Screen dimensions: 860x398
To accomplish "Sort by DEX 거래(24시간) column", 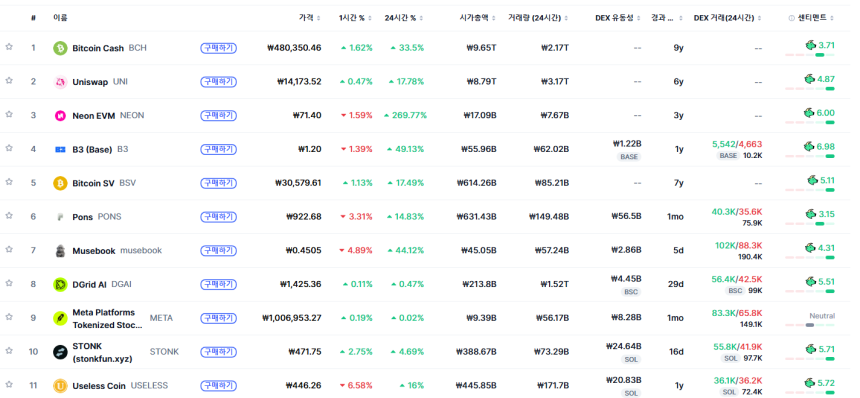I will pyautogui.click(x=728, y=18).
